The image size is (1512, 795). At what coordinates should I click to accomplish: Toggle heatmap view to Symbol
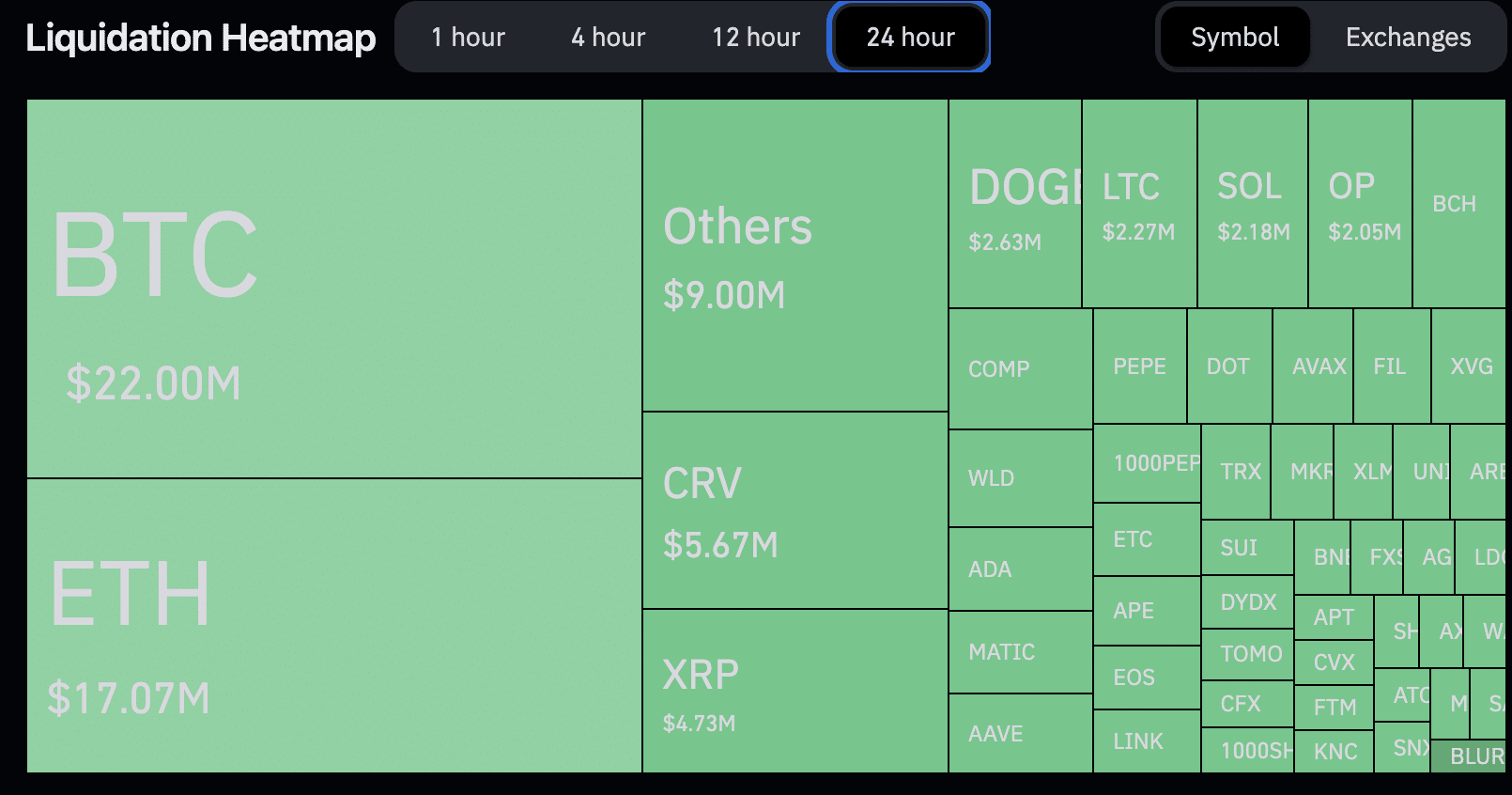click(1234, 38)
